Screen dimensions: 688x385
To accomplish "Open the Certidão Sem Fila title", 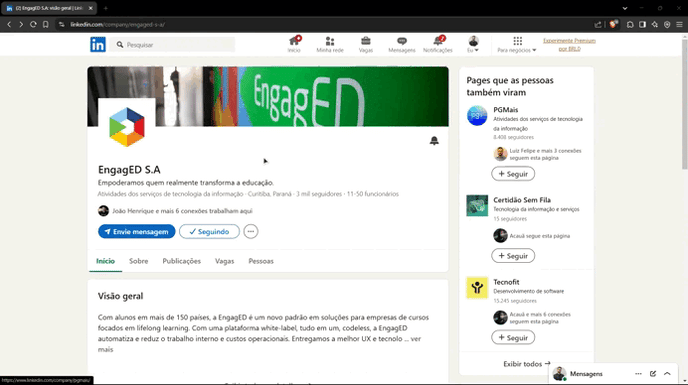I will [522, 200].
